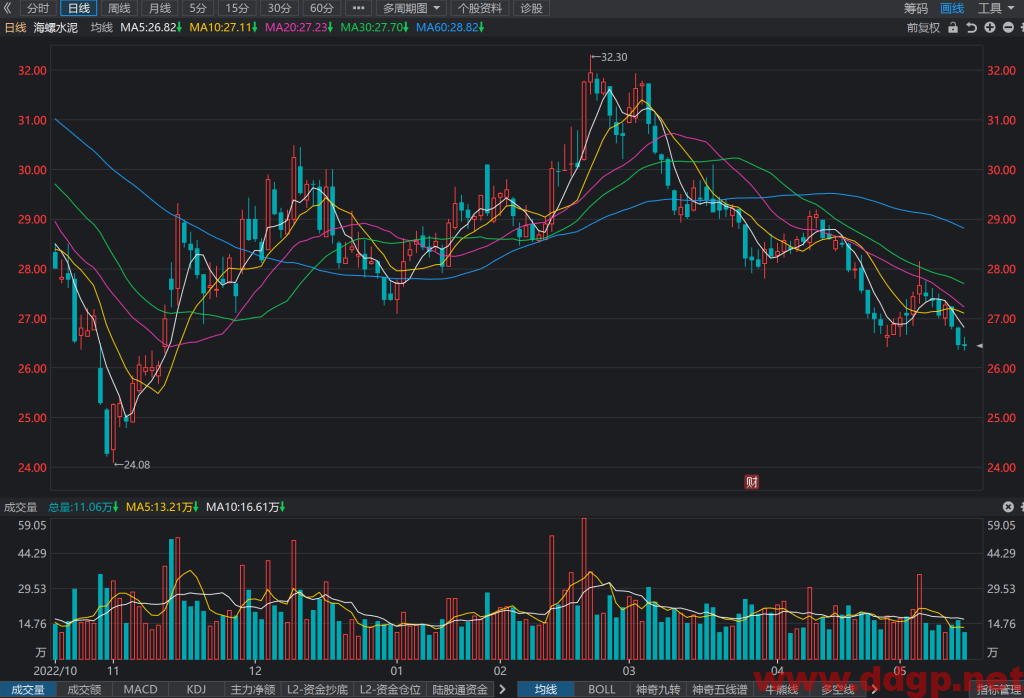Click the 总量:11.06万 volume label

pyautogui.click(x=83, y=507)
